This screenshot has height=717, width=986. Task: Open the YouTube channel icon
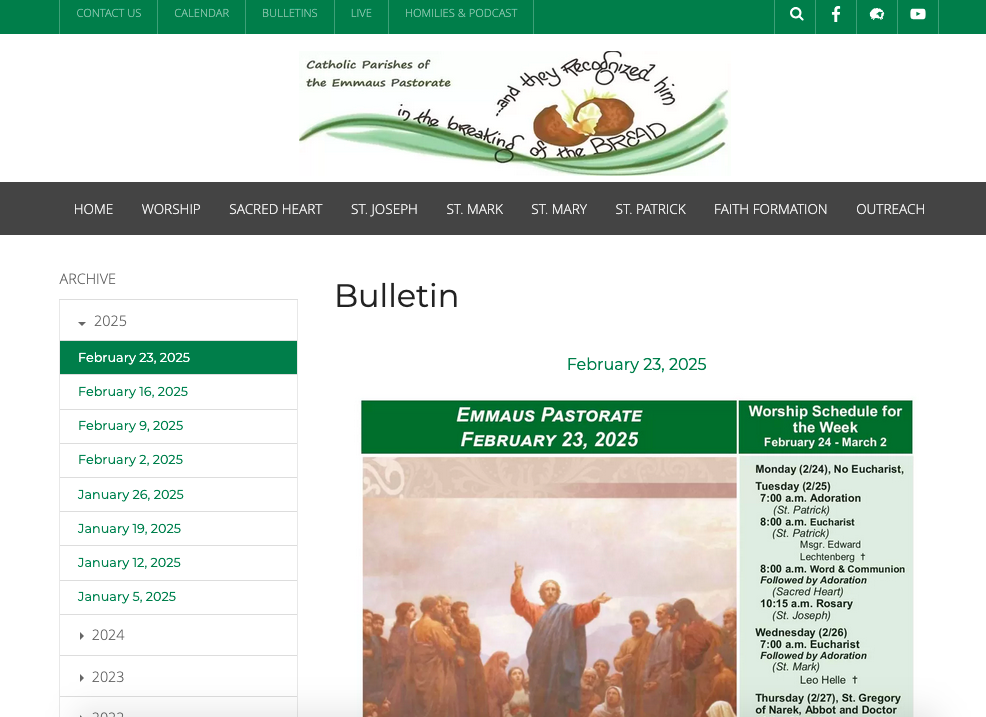[x=917, y=14]
